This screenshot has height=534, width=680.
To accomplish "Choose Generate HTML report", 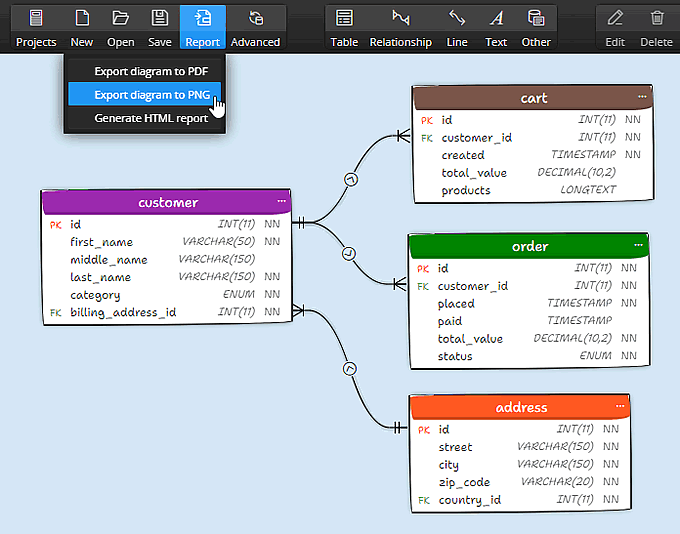I will click(x=145, y=118).
